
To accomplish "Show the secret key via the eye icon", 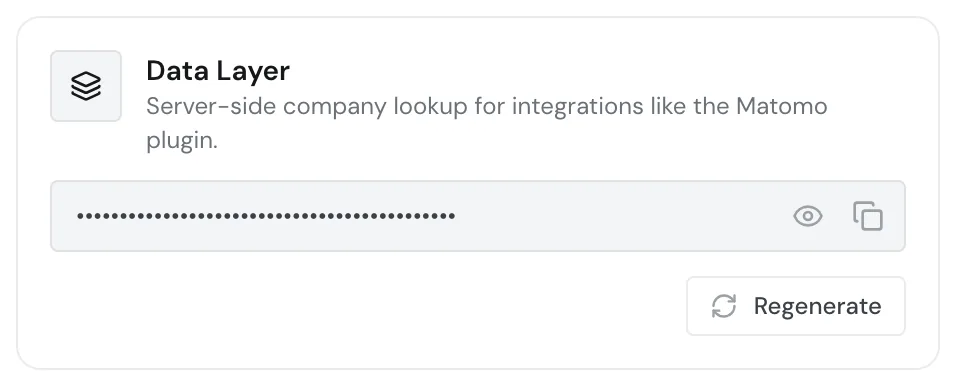I will tap(808, 216).
